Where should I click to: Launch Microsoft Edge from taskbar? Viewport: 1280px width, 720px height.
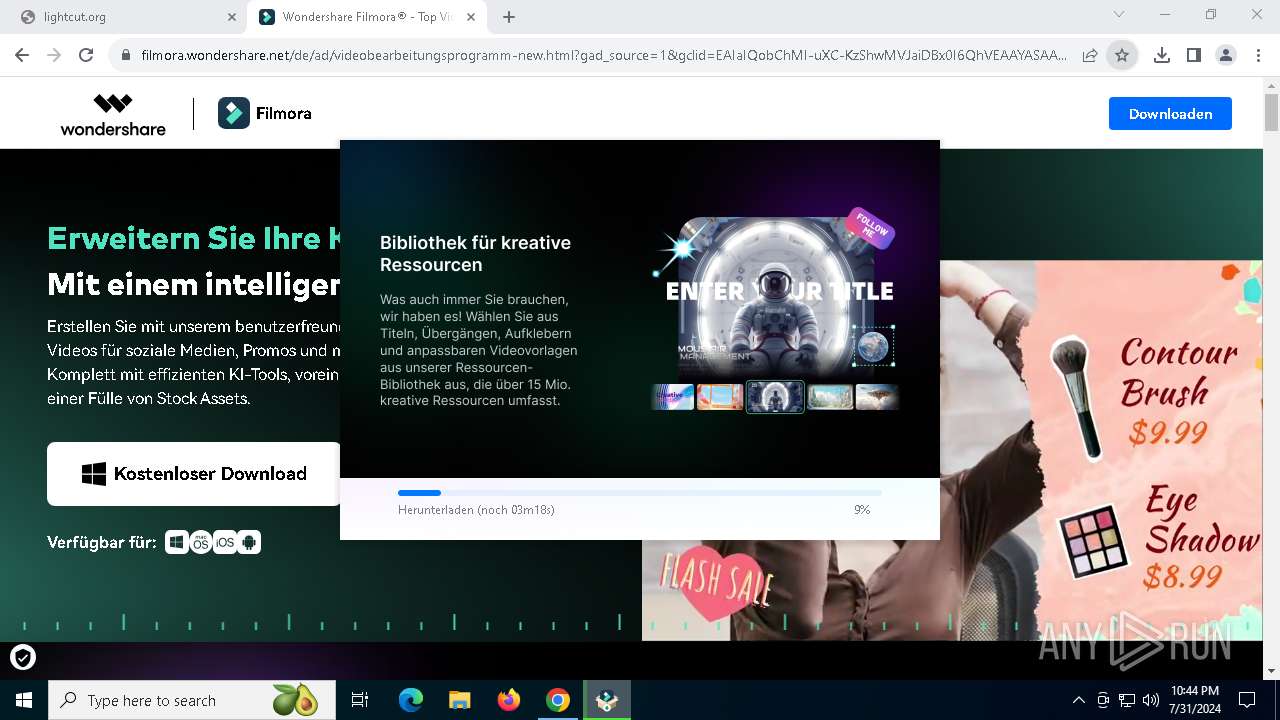click(411, 700)
